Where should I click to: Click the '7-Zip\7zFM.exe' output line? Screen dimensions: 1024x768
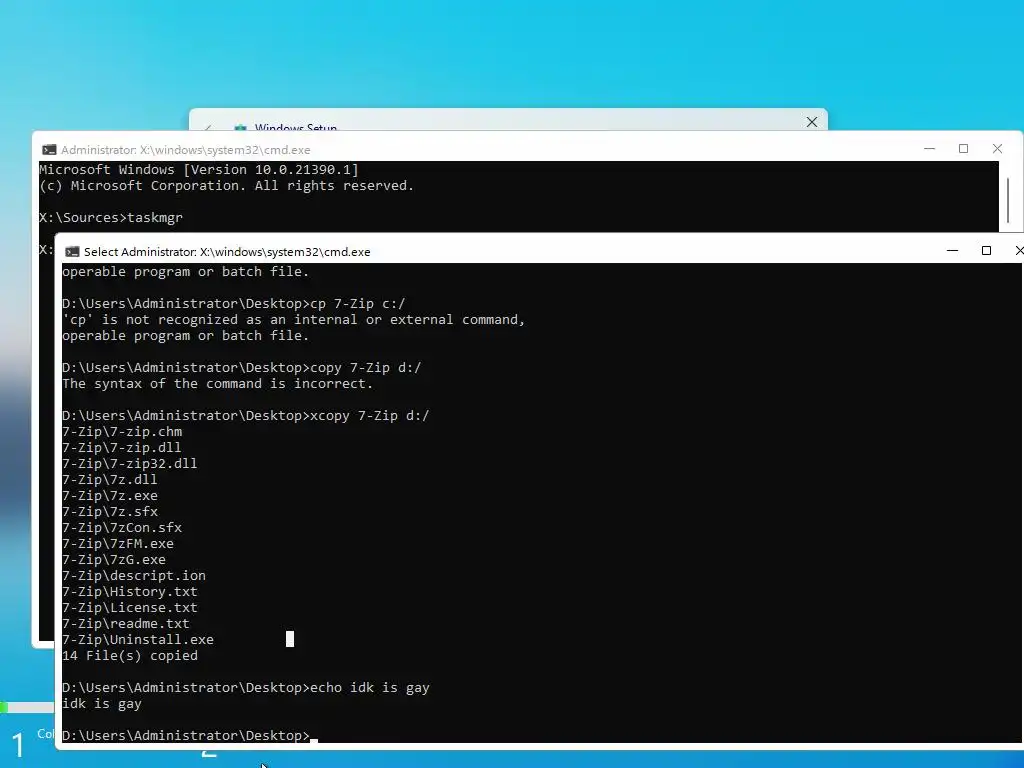118,543
